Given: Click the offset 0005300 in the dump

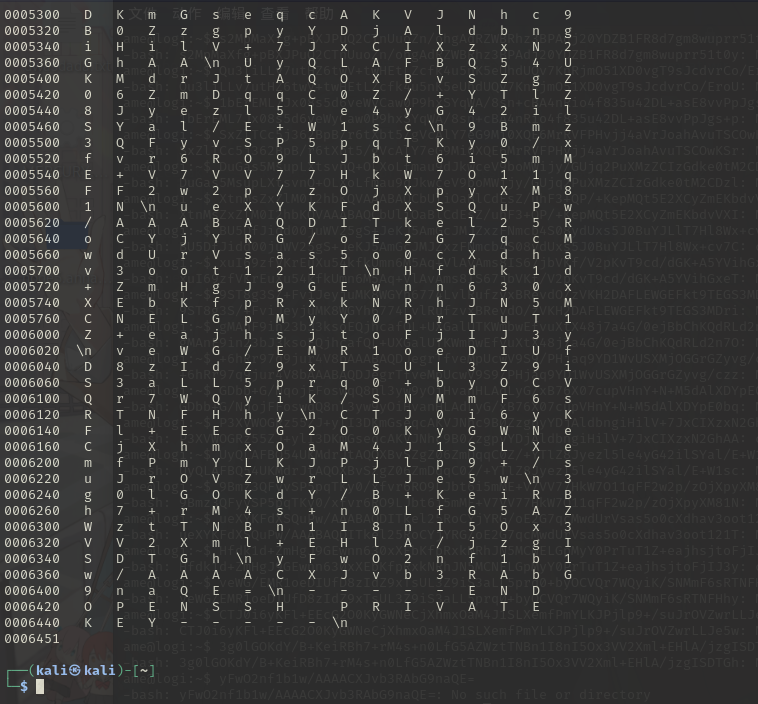Looking at the screenshot, I should pyautogui.click(x=32, y=15).
